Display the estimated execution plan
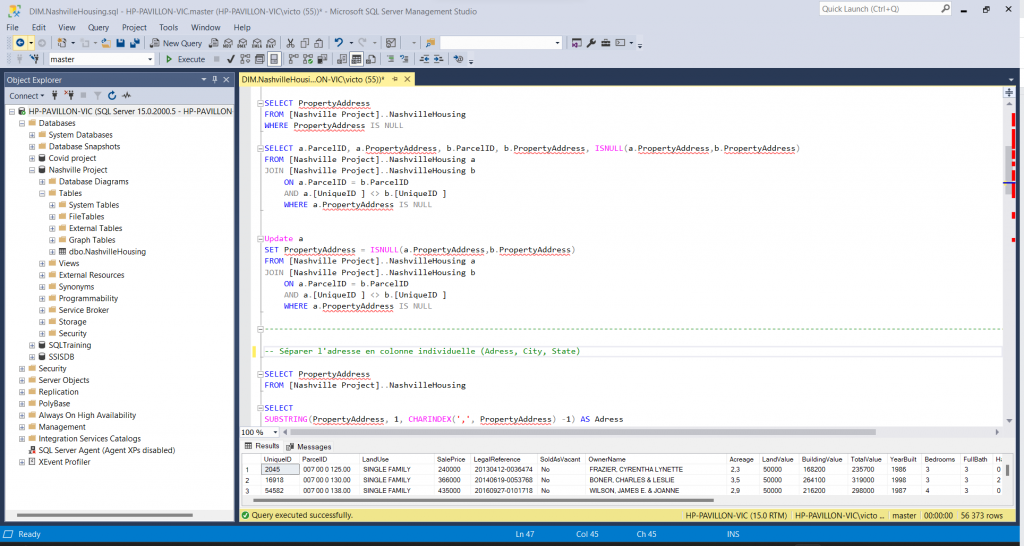 click(x=245, y=59)
